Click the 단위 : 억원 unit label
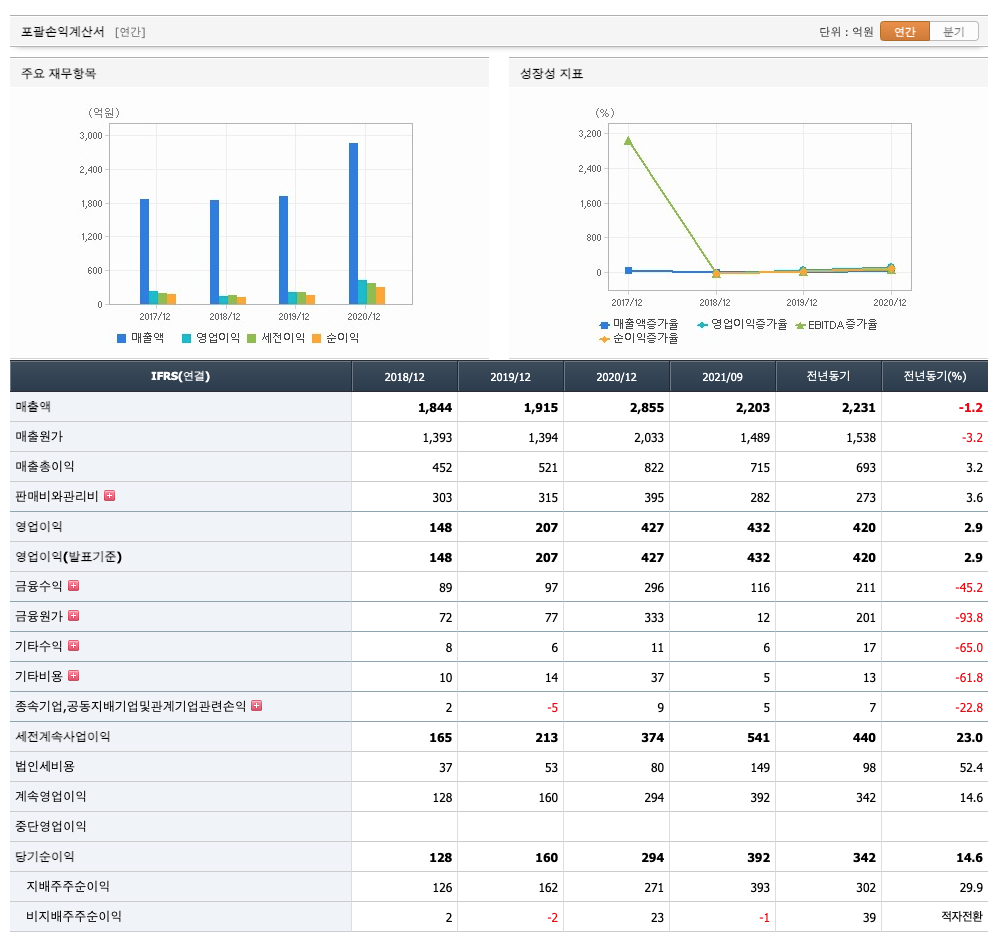This screenshot has height=944, width=997. 846,31
